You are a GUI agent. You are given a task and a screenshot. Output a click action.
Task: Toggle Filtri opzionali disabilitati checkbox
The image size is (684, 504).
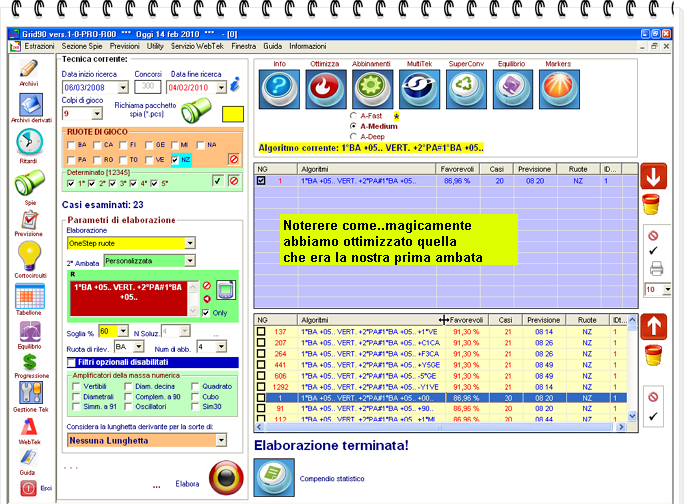(x=71, y=362)
